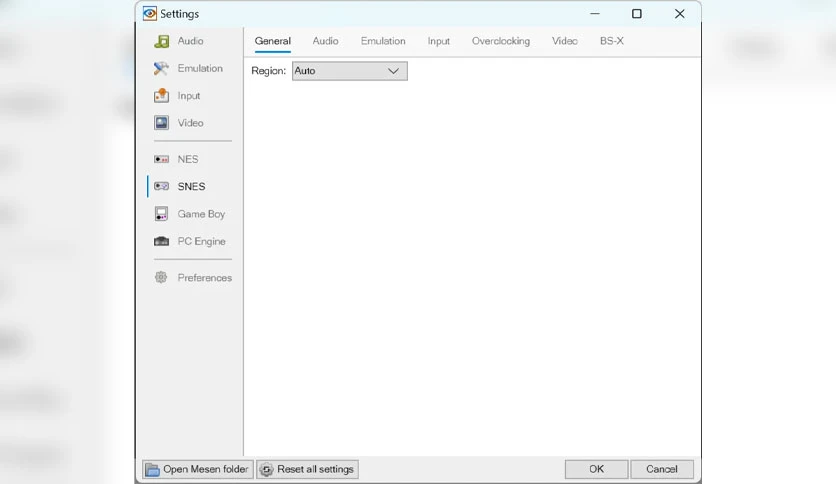Click the Audio music note icon in sidebar
Image resolution: width=836 pixels, height=484 pixels.
[x=162, y=41]
